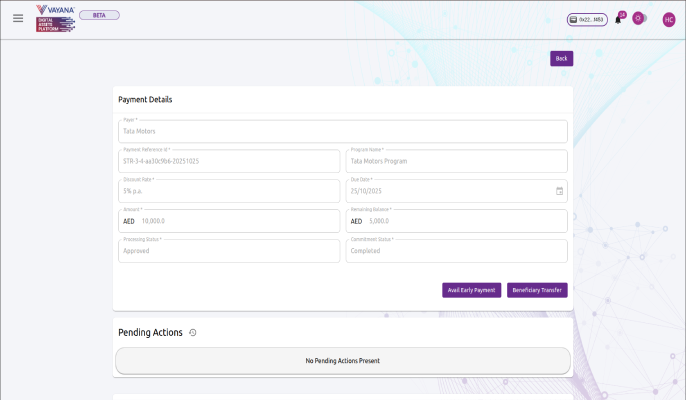Screen dimensions: 686x400
Task: Open the Due Date calendar picker
Action: coord(559,191)
